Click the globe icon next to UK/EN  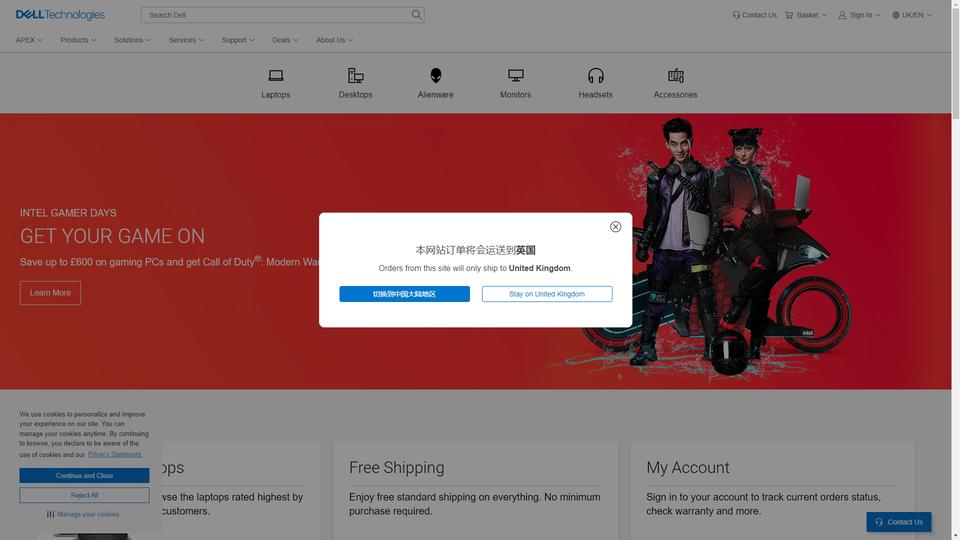pos(896,15)
